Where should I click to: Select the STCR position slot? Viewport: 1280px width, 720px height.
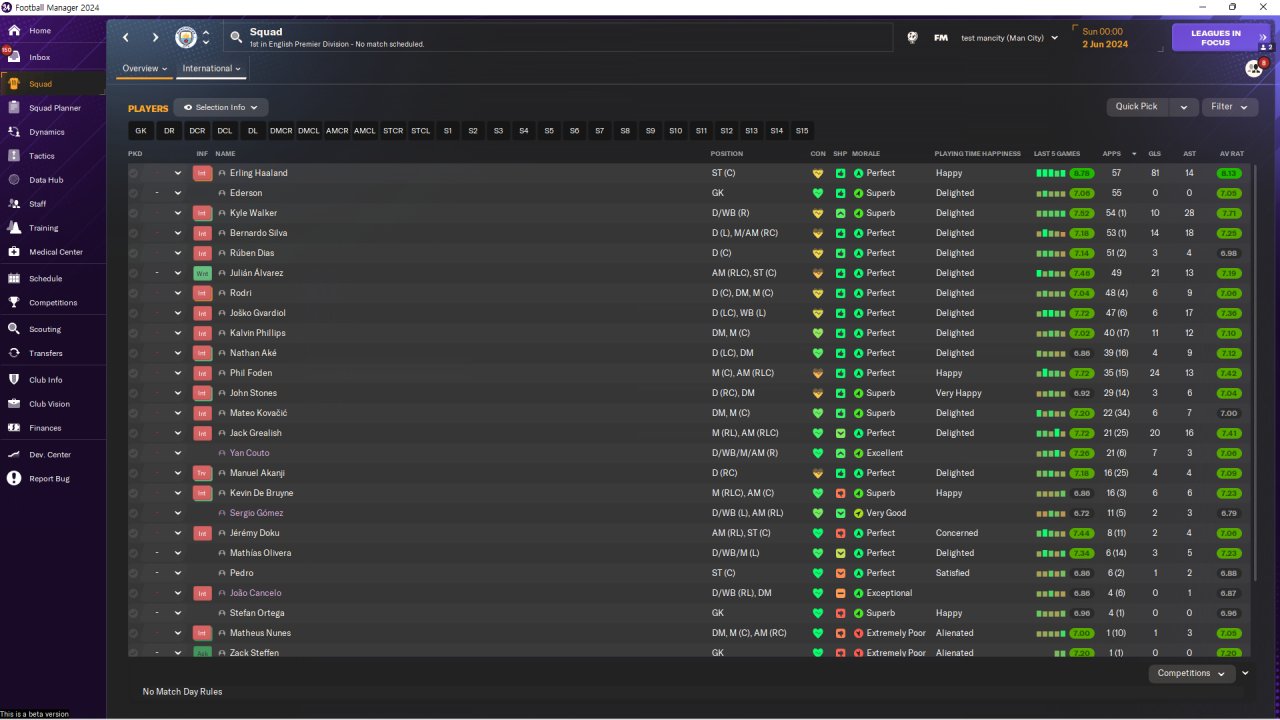pos(393,131)
